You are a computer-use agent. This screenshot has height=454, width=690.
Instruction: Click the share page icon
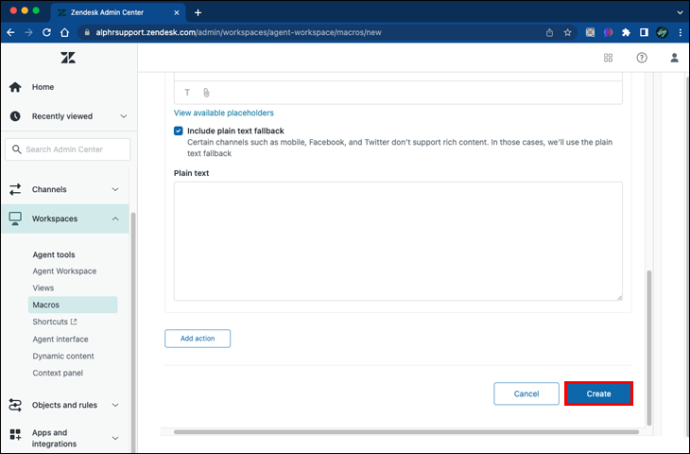coord(549,33)
